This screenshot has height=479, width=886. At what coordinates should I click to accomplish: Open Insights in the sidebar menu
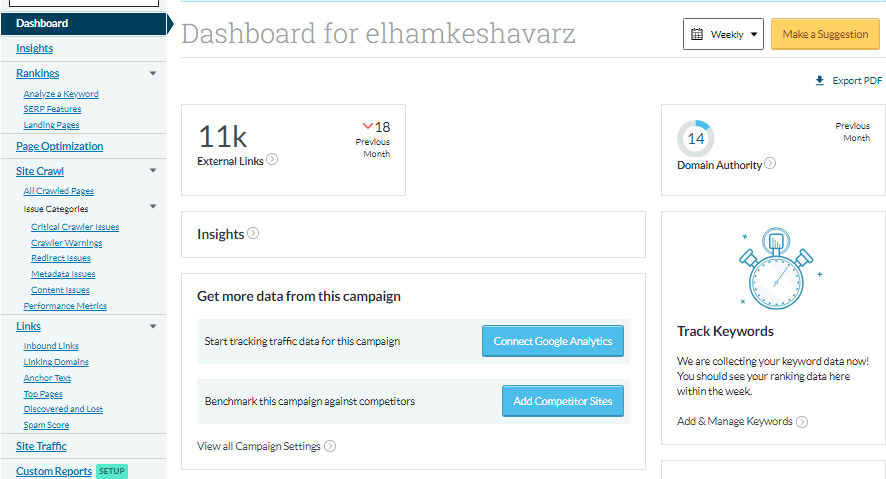click(x=35, y=48)
